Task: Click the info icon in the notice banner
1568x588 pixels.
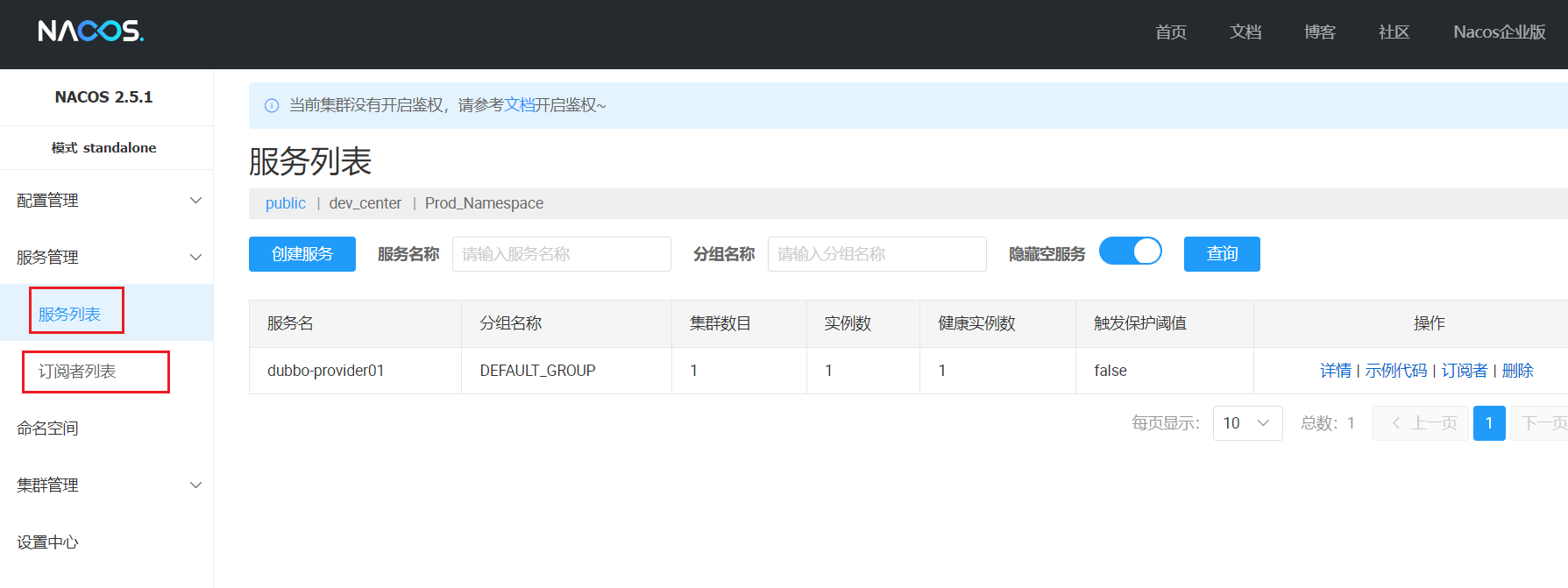Action: [272, 106]
